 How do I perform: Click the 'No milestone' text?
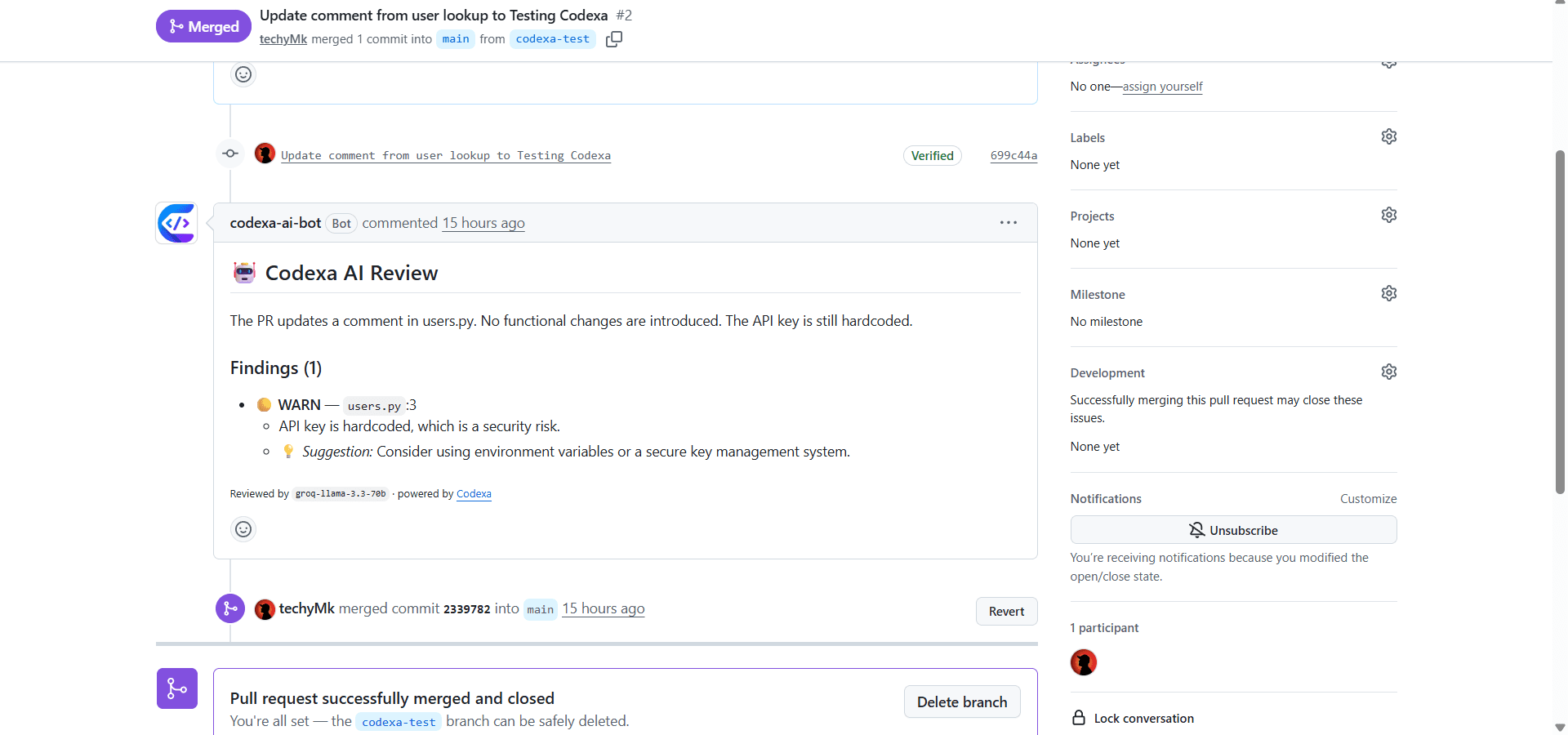pyautogui.click(x=1107, y=322)
